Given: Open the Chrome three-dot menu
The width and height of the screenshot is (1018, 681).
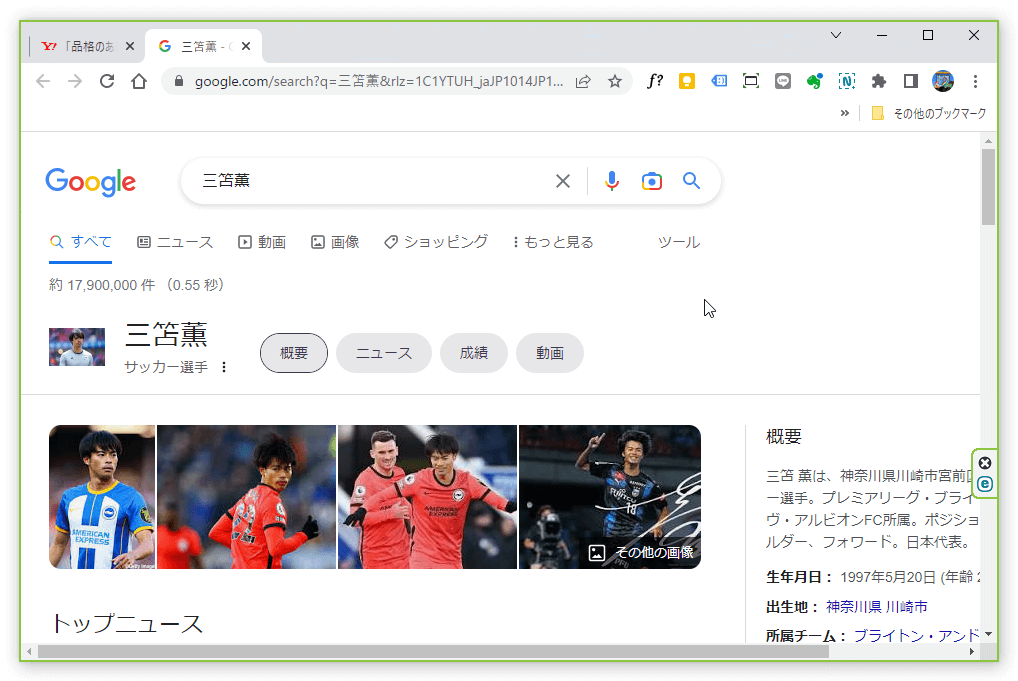Looking at the screenshot, I should pos(975,81).
